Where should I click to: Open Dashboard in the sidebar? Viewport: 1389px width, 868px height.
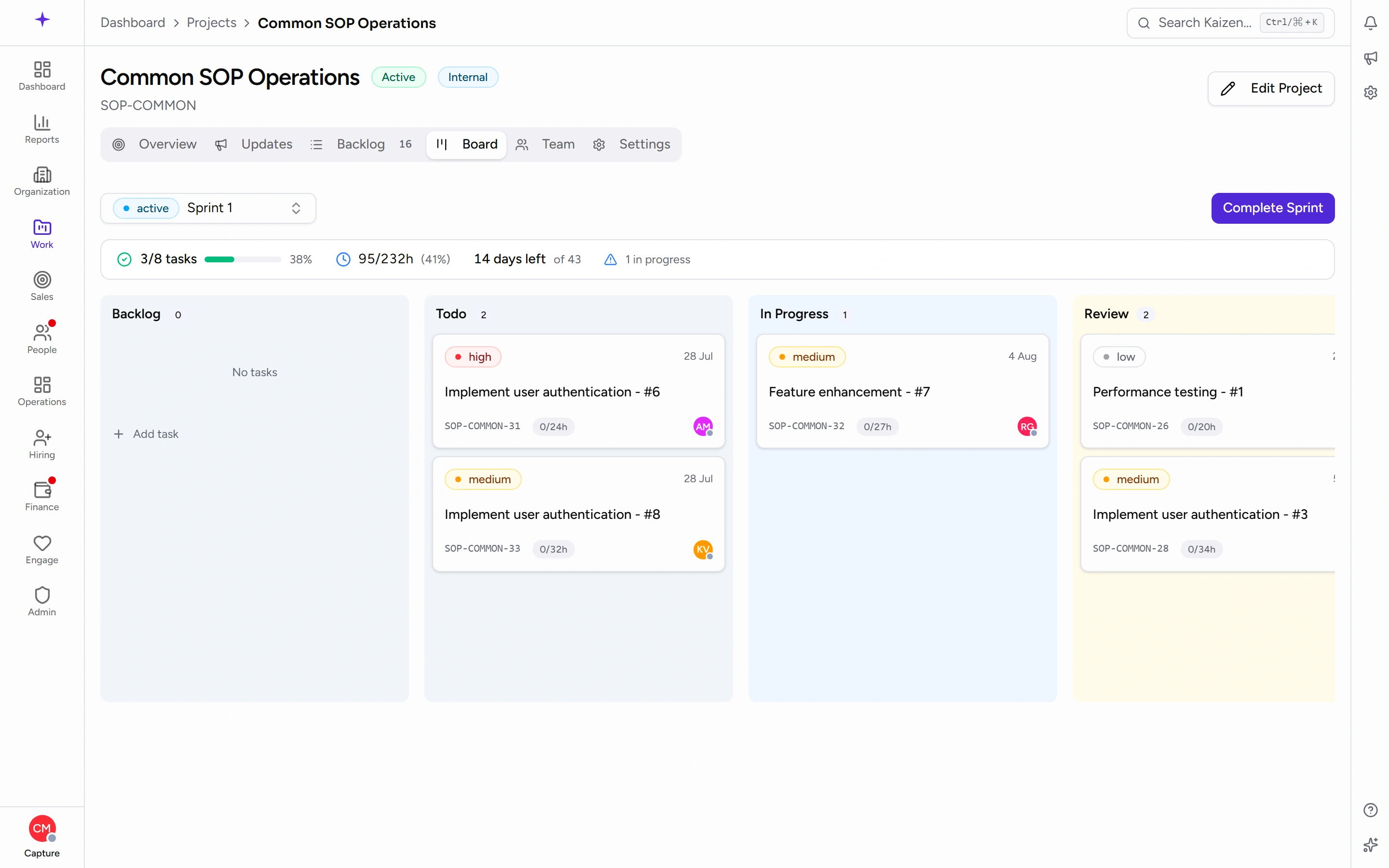tap(42, 76)
